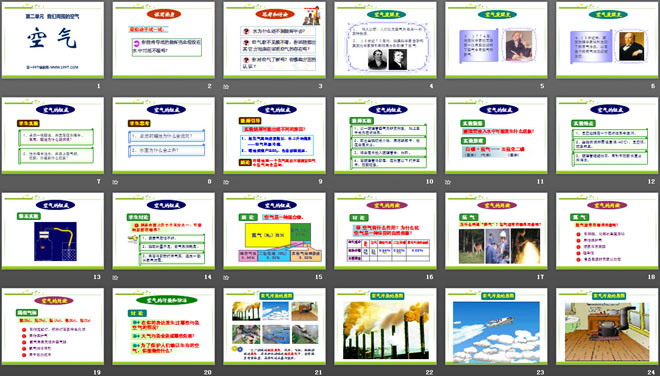Click the transition star icon under slide 3
660x376 pixels.
click(x=226, y=87)
